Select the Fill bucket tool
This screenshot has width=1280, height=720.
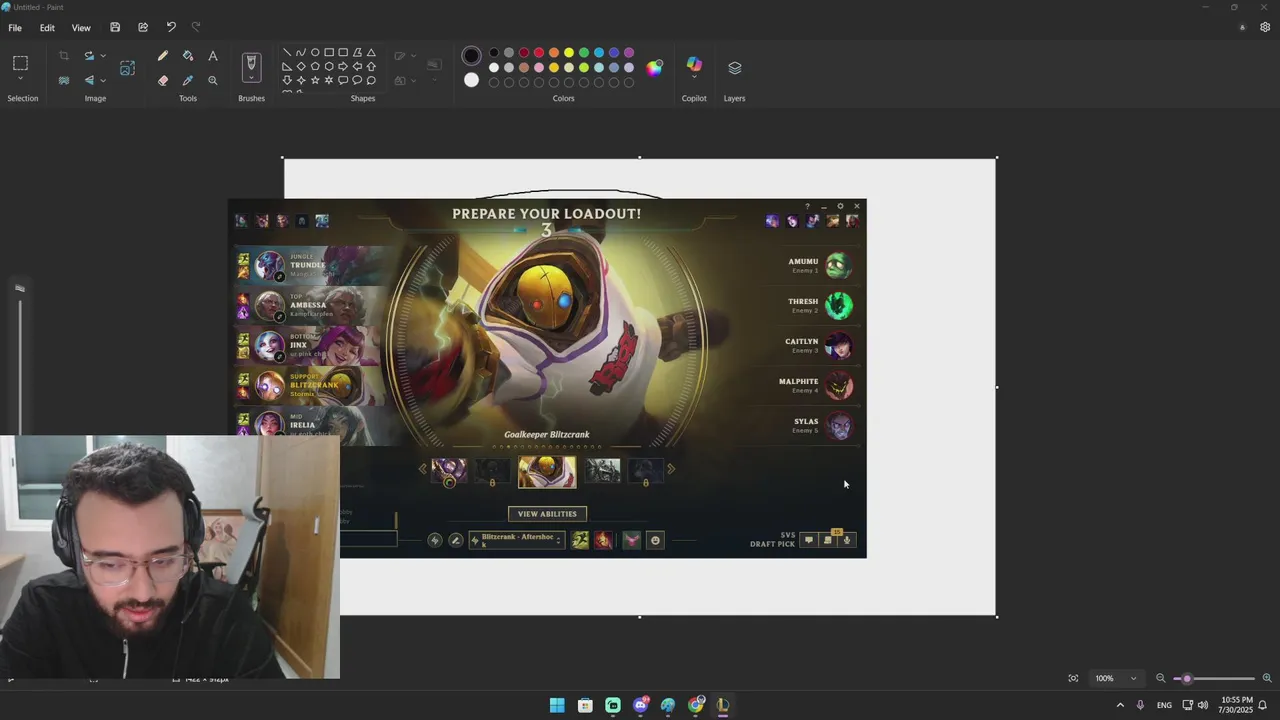pos(188,56)
